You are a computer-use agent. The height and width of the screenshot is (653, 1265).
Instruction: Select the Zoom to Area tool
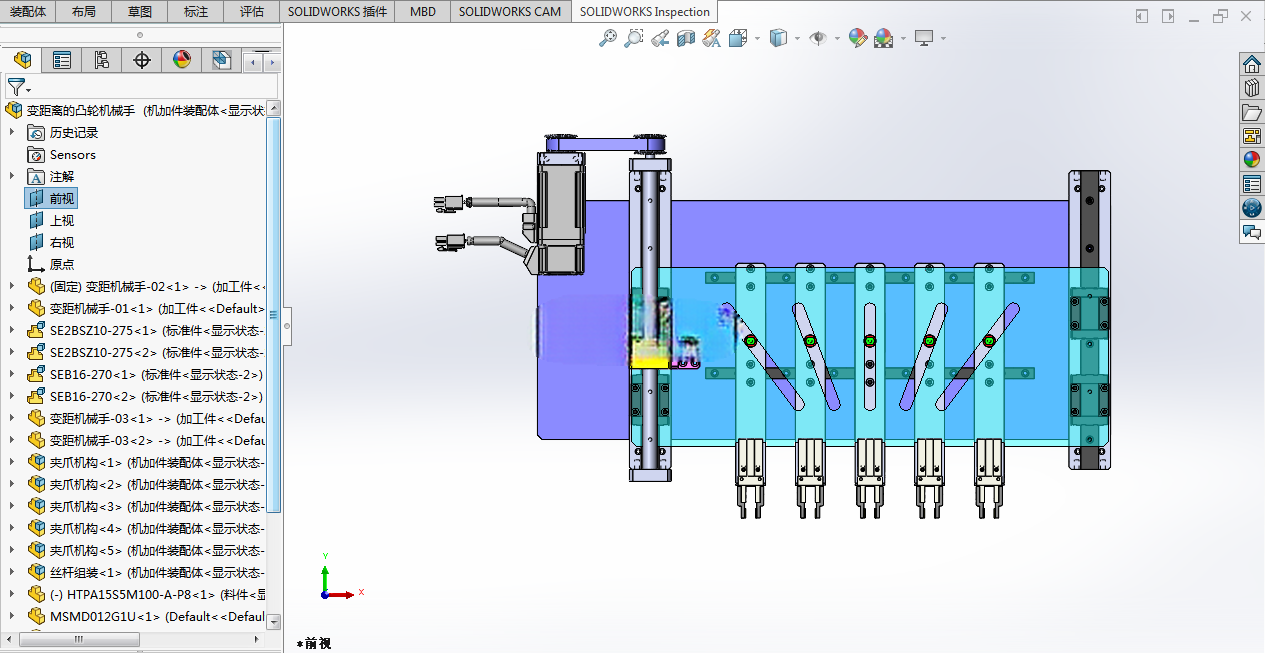[634, 38]
